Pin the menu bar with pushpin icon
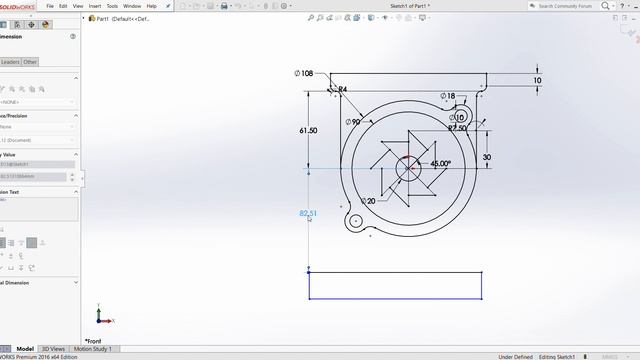 click(x=168, y=6)
